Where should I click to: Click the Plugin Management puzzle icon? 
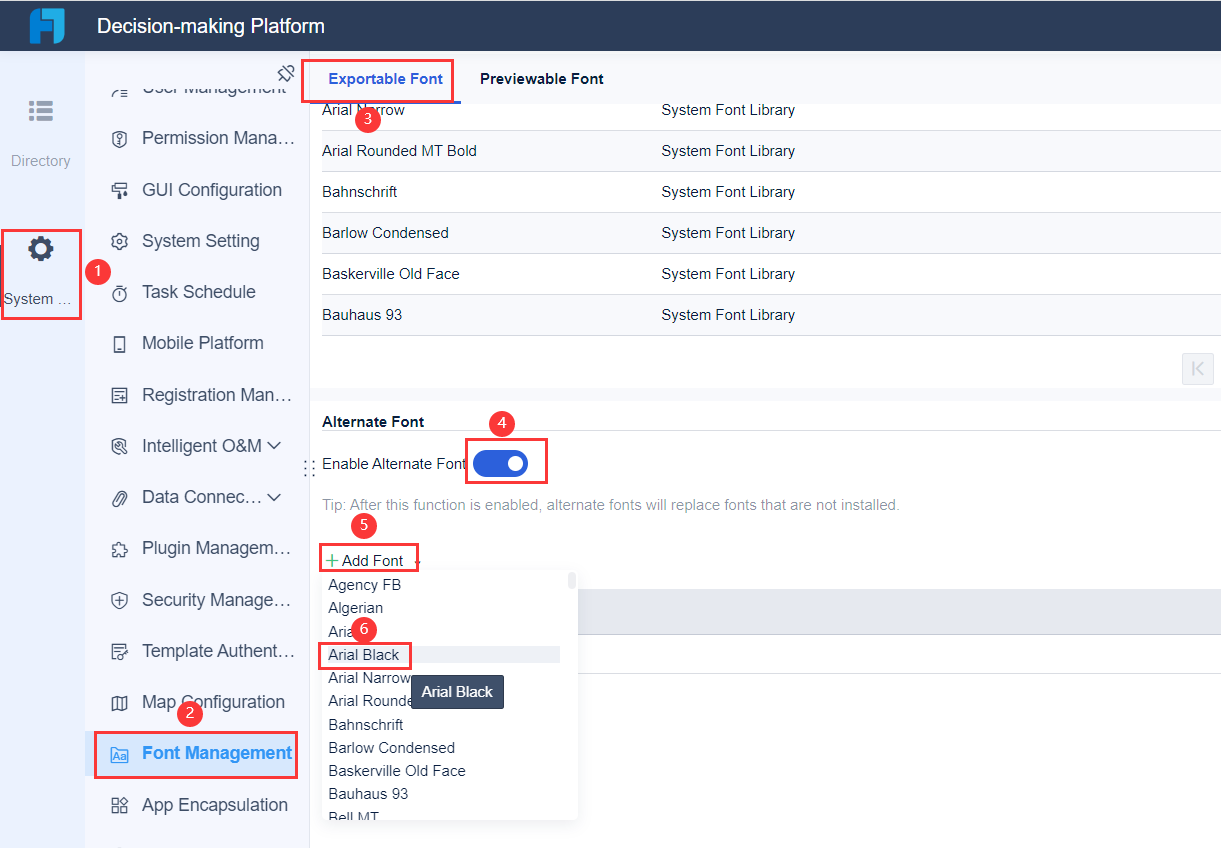tap(120, 549)
